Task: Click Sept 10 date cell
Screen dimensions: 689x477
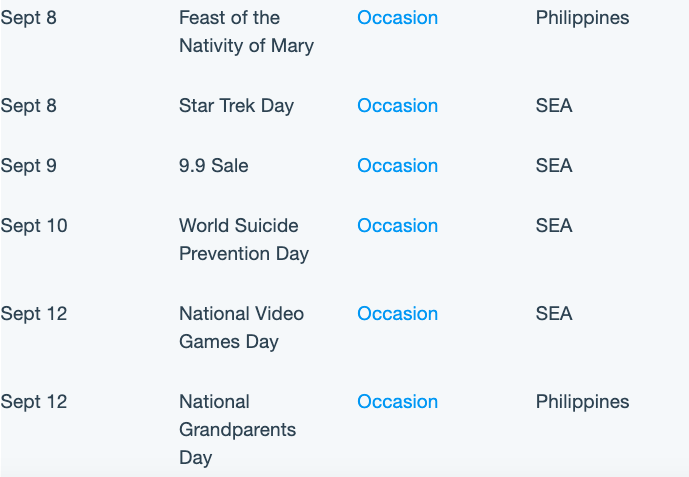Action: click(x=34, y=226)
